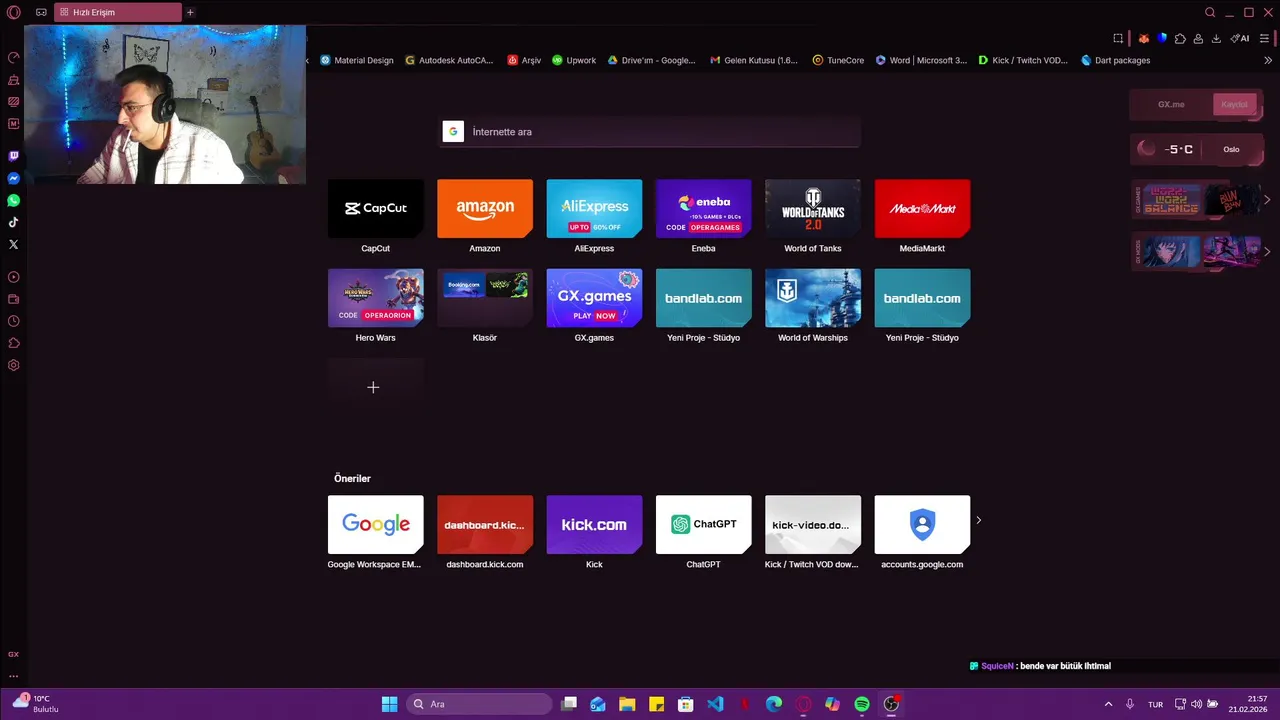Viewport: 1280px width, 720px height.
Task: Open the Dart packages bookmark
Action: point(1116,60)
